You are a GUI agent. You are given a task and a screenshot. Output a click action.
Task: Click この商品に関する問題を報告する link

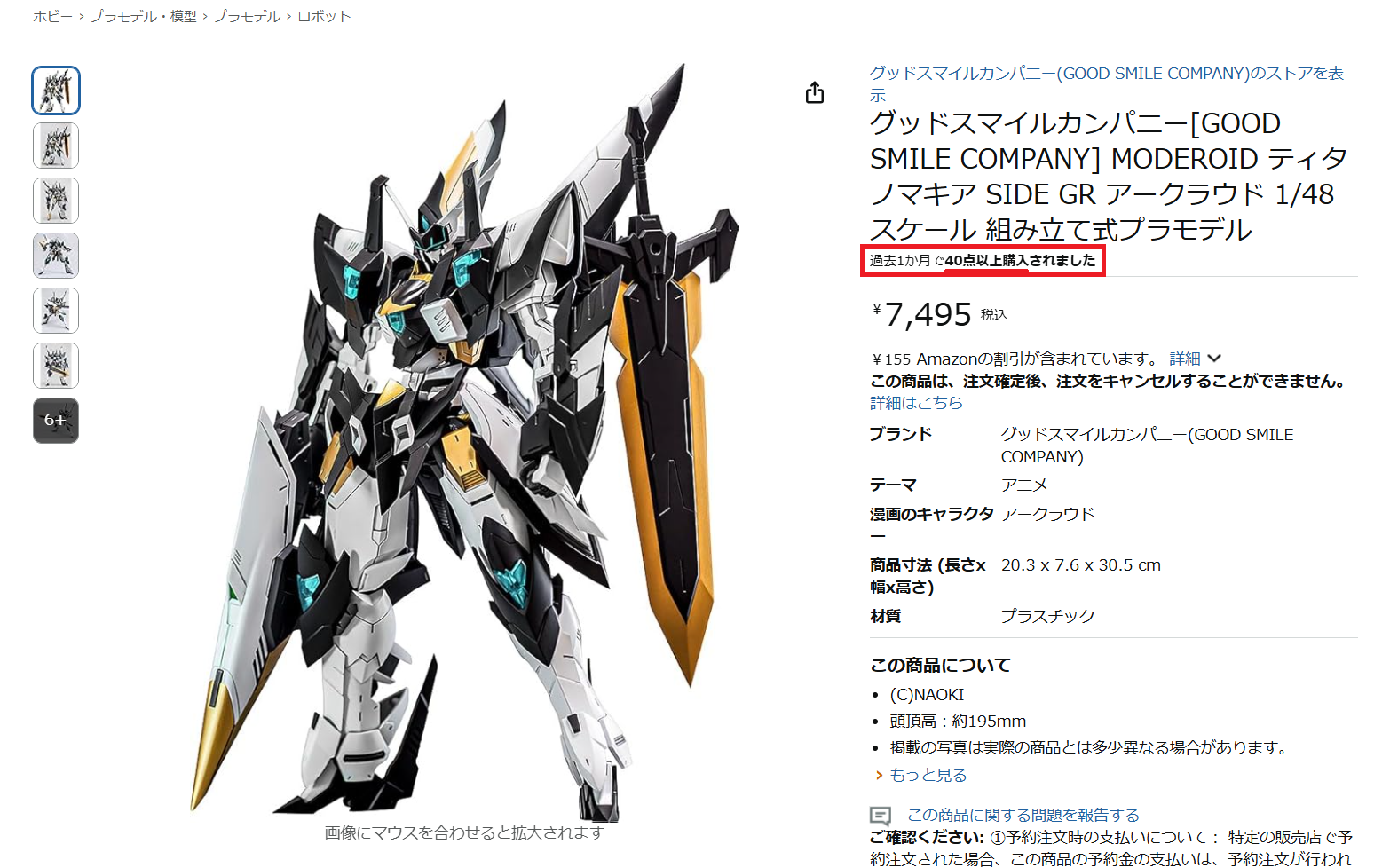1023,815
